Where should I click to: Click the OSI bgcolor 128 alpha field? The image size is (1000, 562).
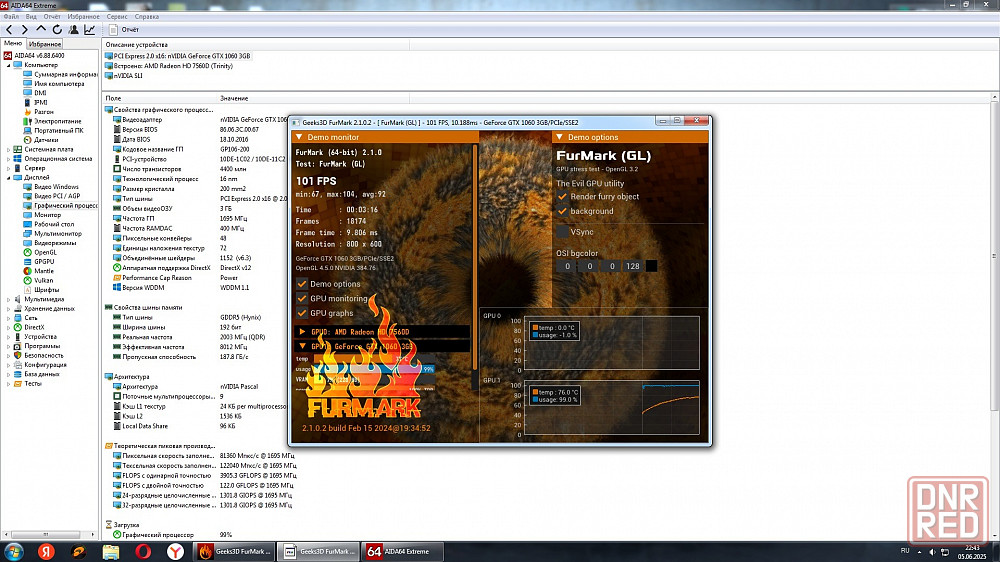point(633,266)
